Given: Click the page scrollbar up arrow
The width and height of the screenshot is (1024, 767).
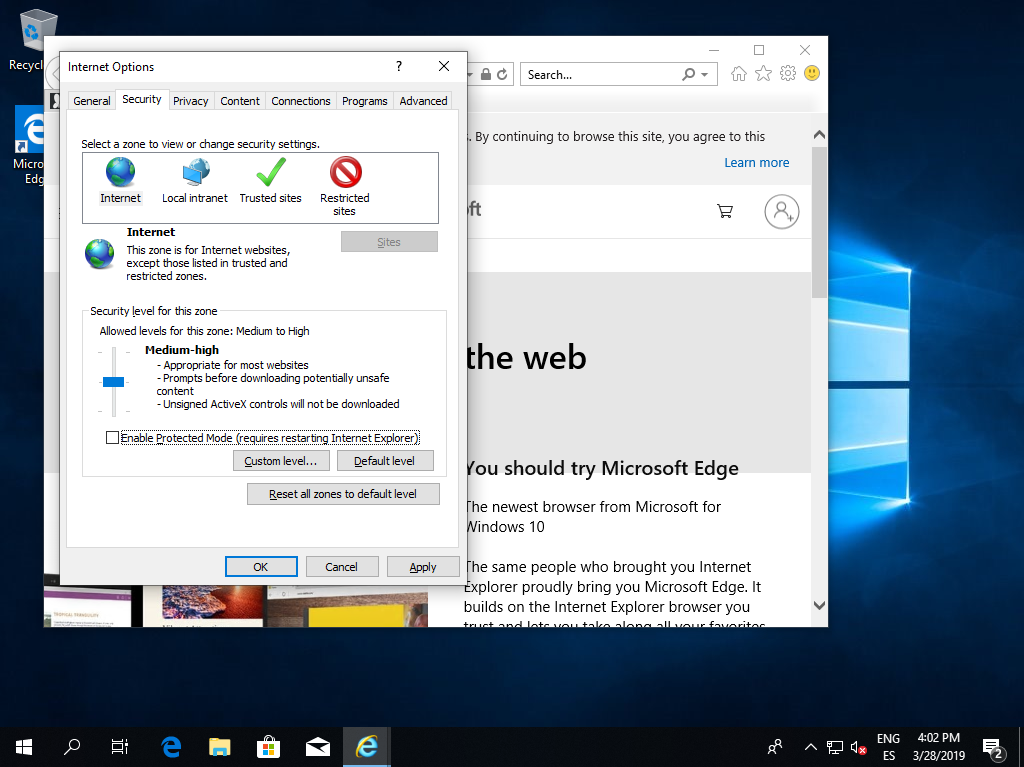Looking at the screenshot, I should [x=819, y=135].
